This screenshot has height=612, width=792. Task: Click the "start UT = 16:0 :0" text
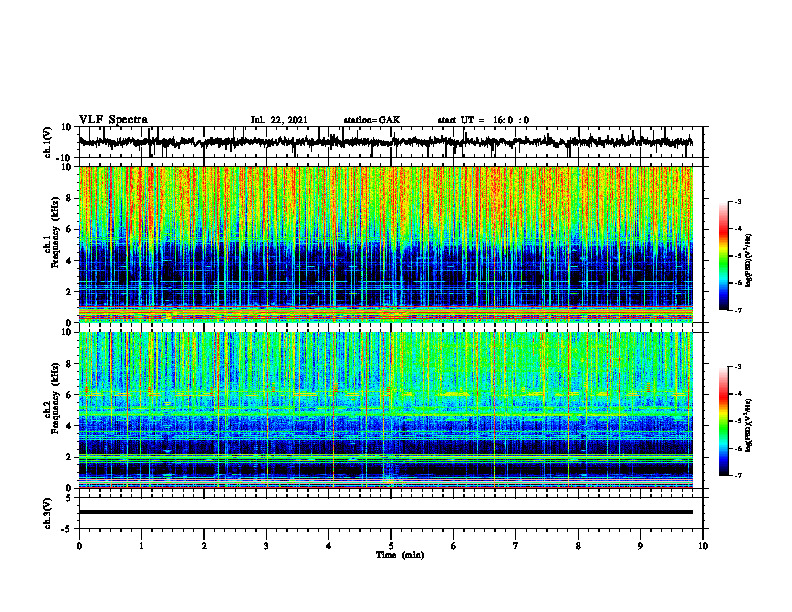pyautogui.click(x=483, y=120)
